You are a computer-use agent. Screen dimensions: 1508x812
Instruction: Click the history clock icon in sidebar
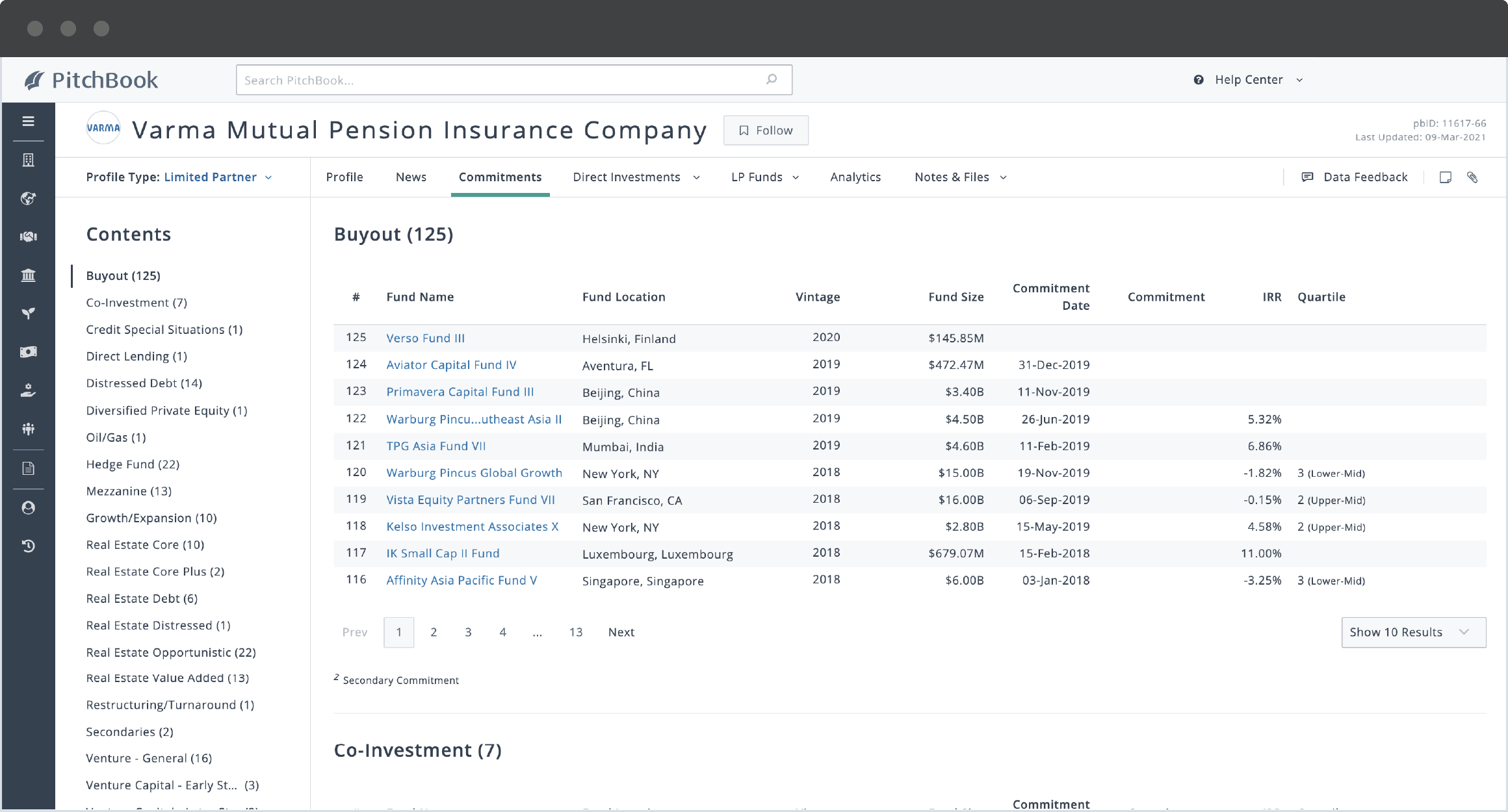tap(29, 546)
